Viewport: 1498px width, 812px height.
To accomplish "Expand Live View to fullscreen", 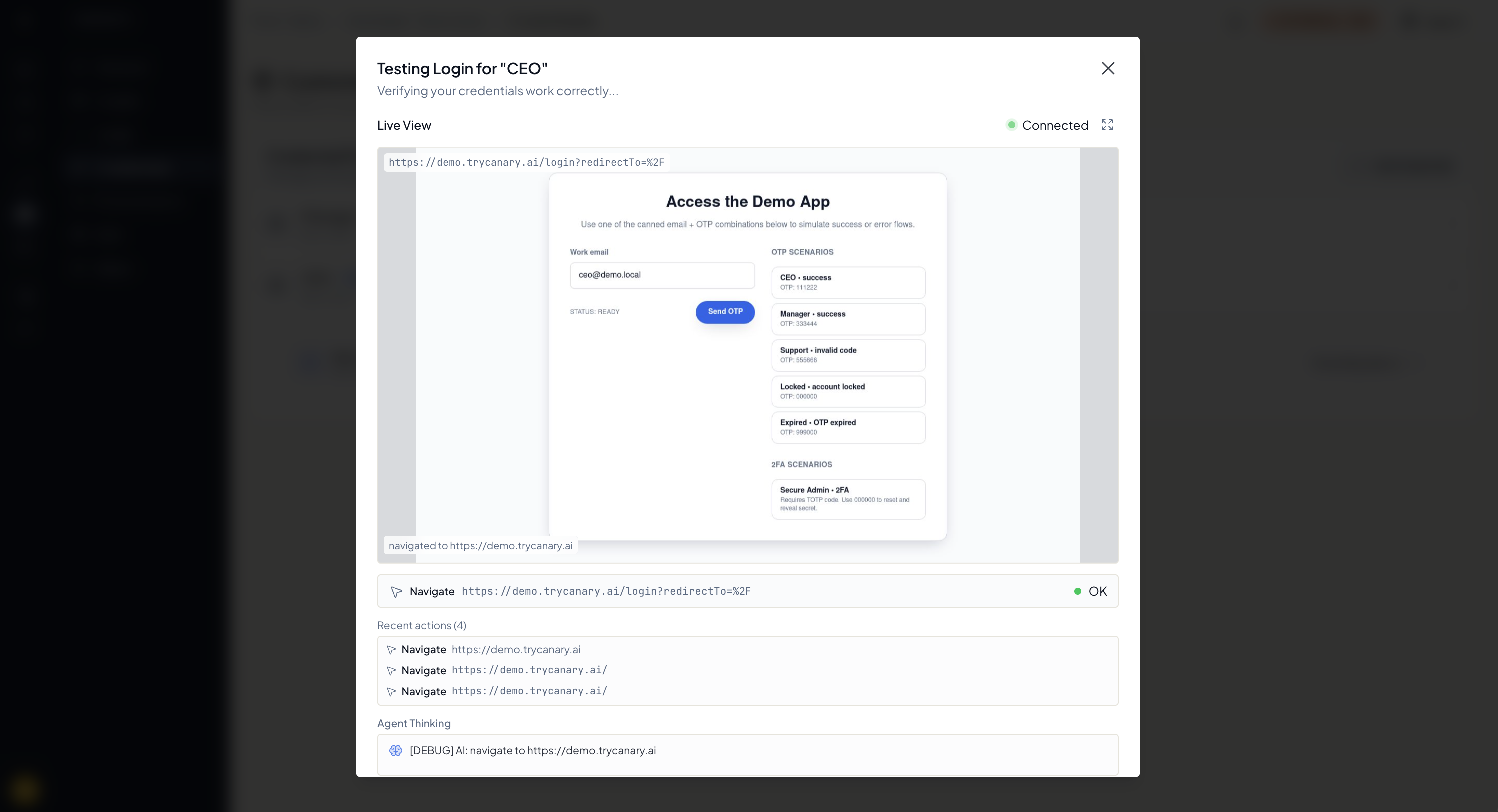I will click(x=1107, y=125).
